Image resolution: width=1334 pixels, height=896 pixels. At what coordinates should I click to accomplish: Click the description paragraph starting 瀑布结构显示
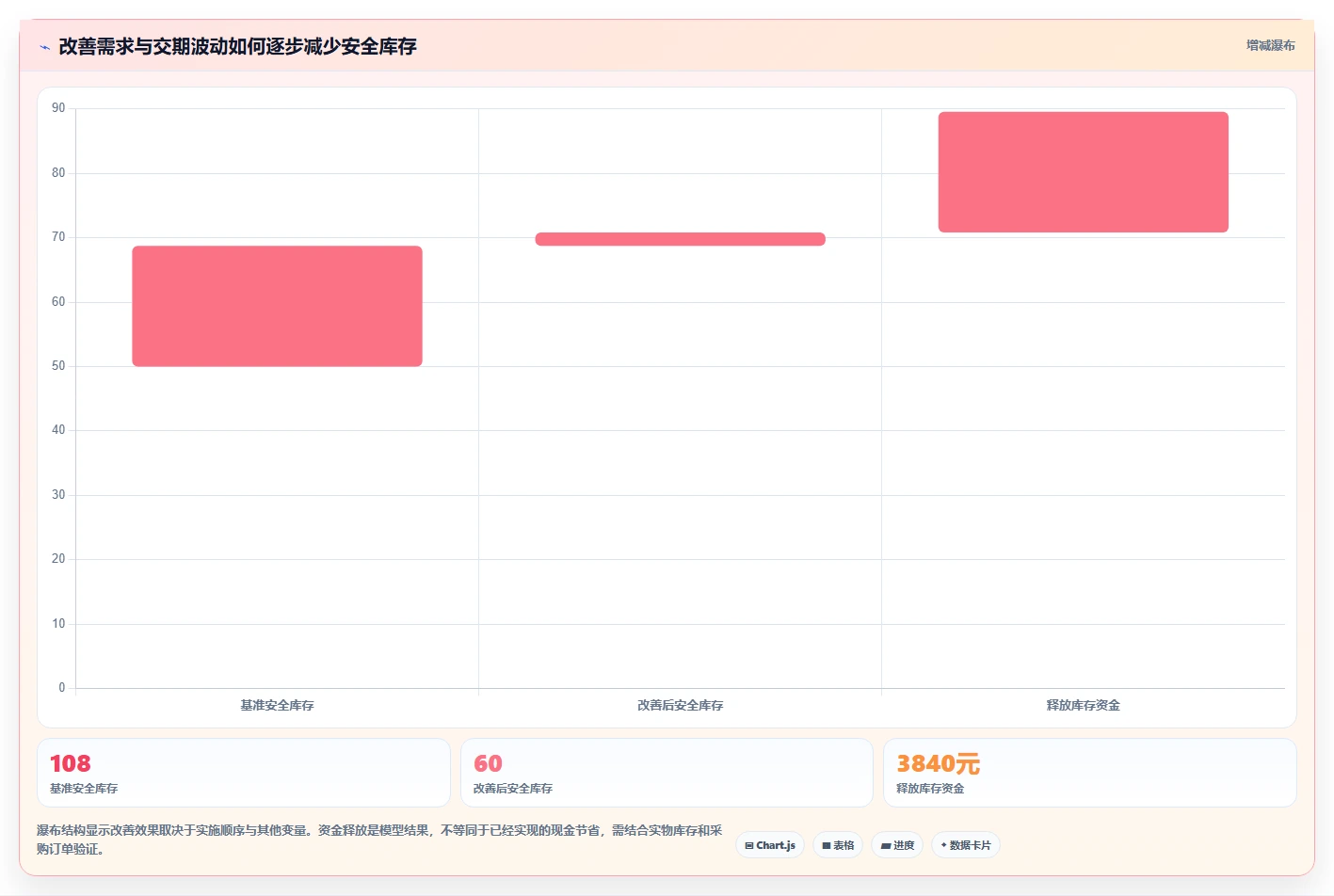[x=379, y=840]
